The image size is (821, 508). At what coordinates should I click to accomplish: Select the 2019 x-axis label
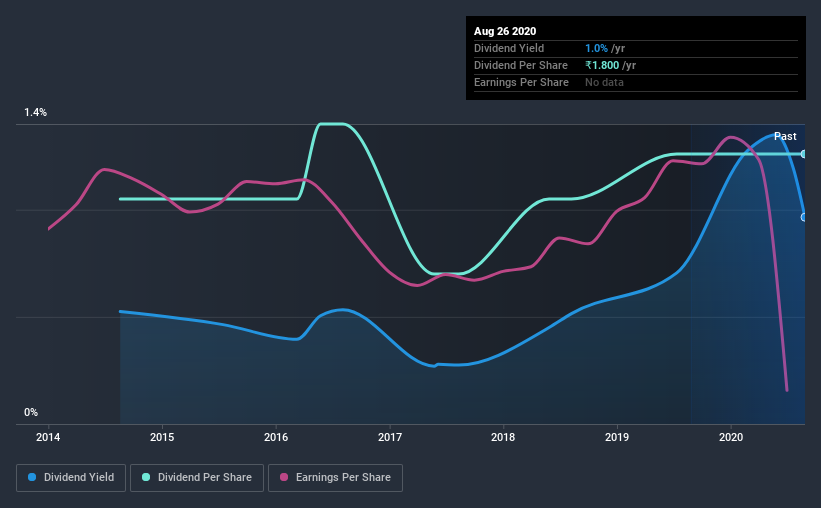point(617,437)
